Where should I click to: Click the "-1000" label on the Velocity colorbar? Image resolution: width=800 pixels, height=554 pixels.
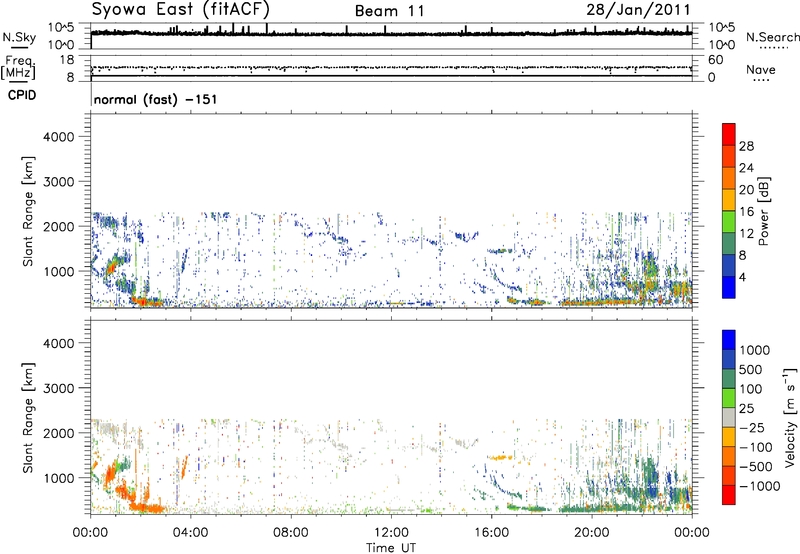[x=759, y=486]
